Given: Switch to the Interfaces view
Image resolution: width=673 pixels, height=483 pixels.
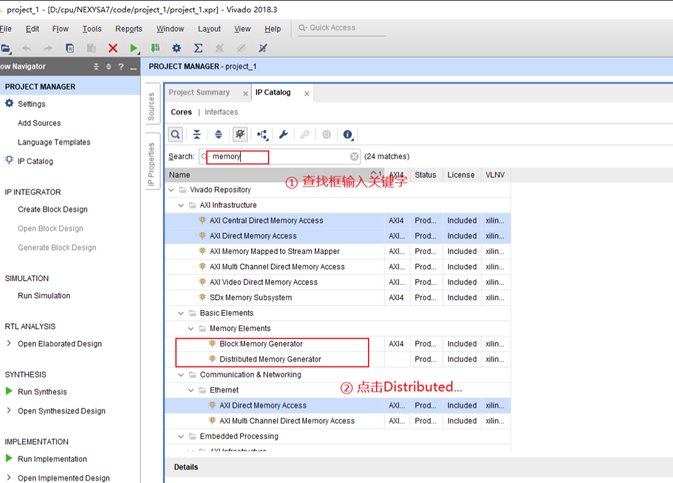Looking at the screenshot, I should (x=221, y=112).
